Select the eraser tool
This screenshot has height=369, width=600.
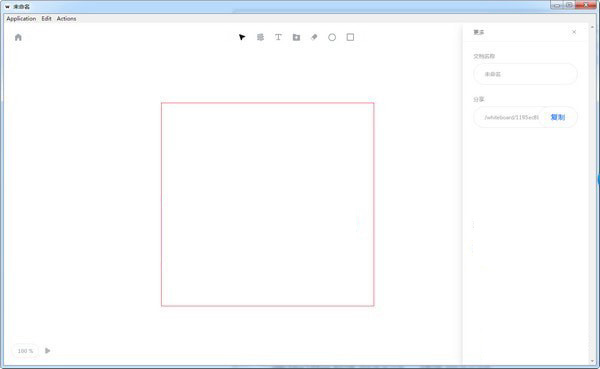(314, 37)
